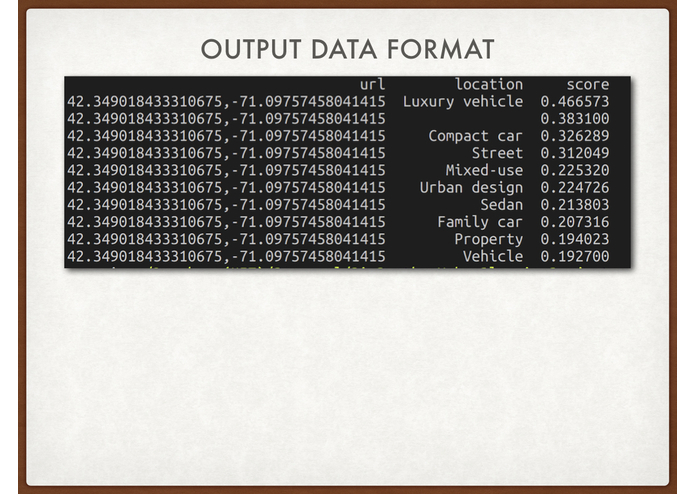Click the score value 0.213803
Image resolution: width=695 pixels, height=494 pixels.
pyautogui.click(x=575, y=205)
